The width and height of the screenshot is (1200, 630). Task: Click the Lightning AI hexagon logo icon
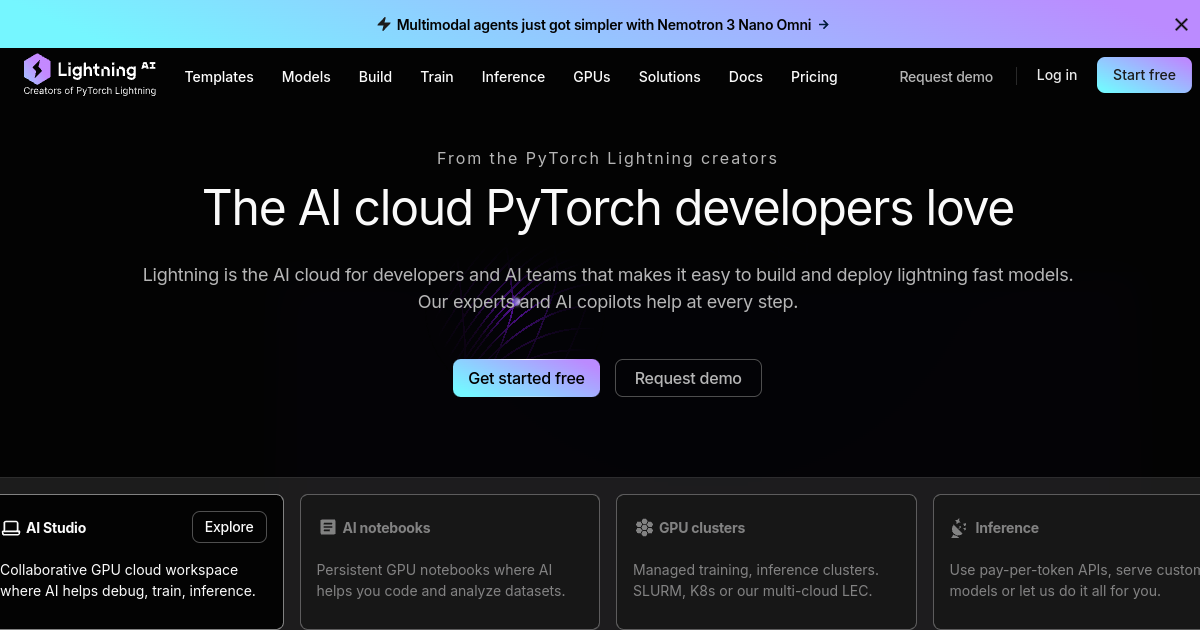pyautogui.click(x=37, y=69)
